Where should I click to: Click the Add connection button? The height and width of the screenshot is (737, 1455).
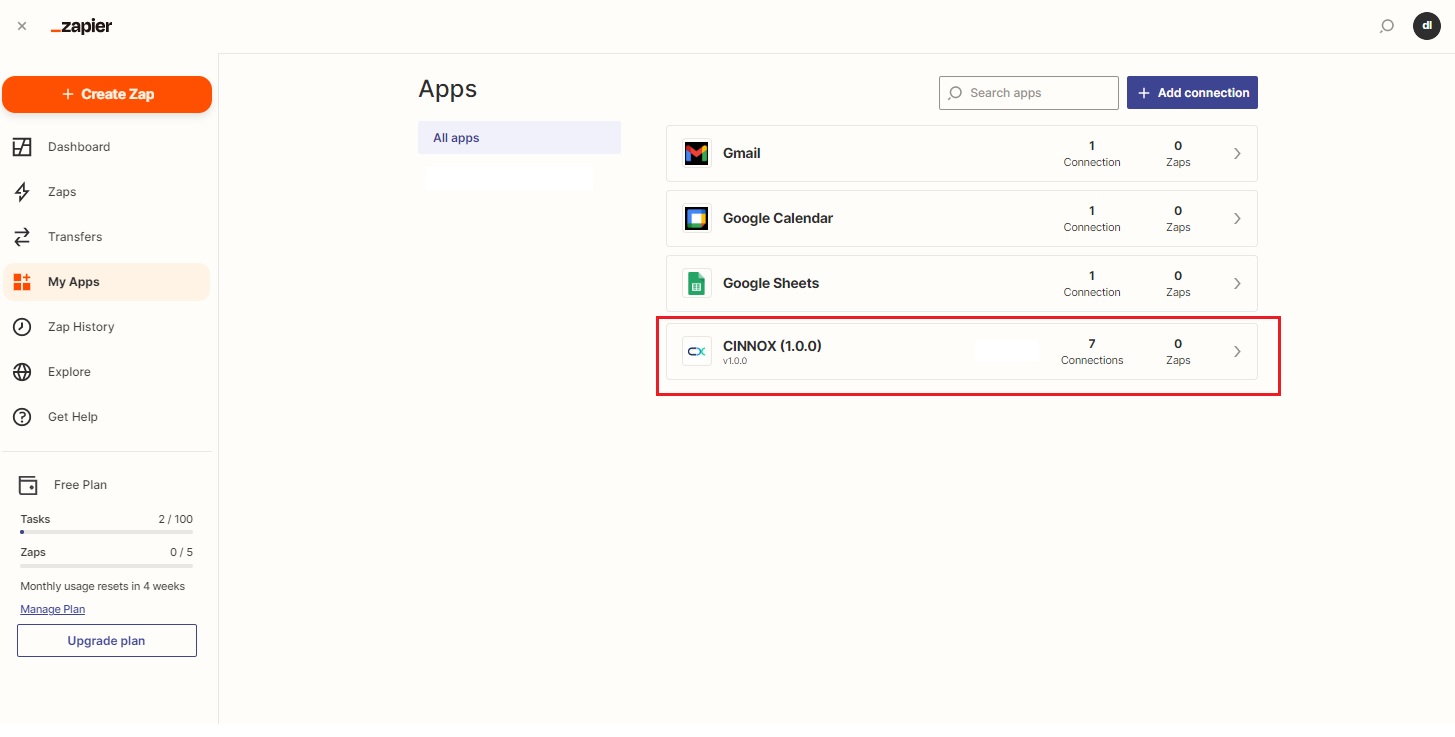pyautogui.click(x=1192, y=93)
